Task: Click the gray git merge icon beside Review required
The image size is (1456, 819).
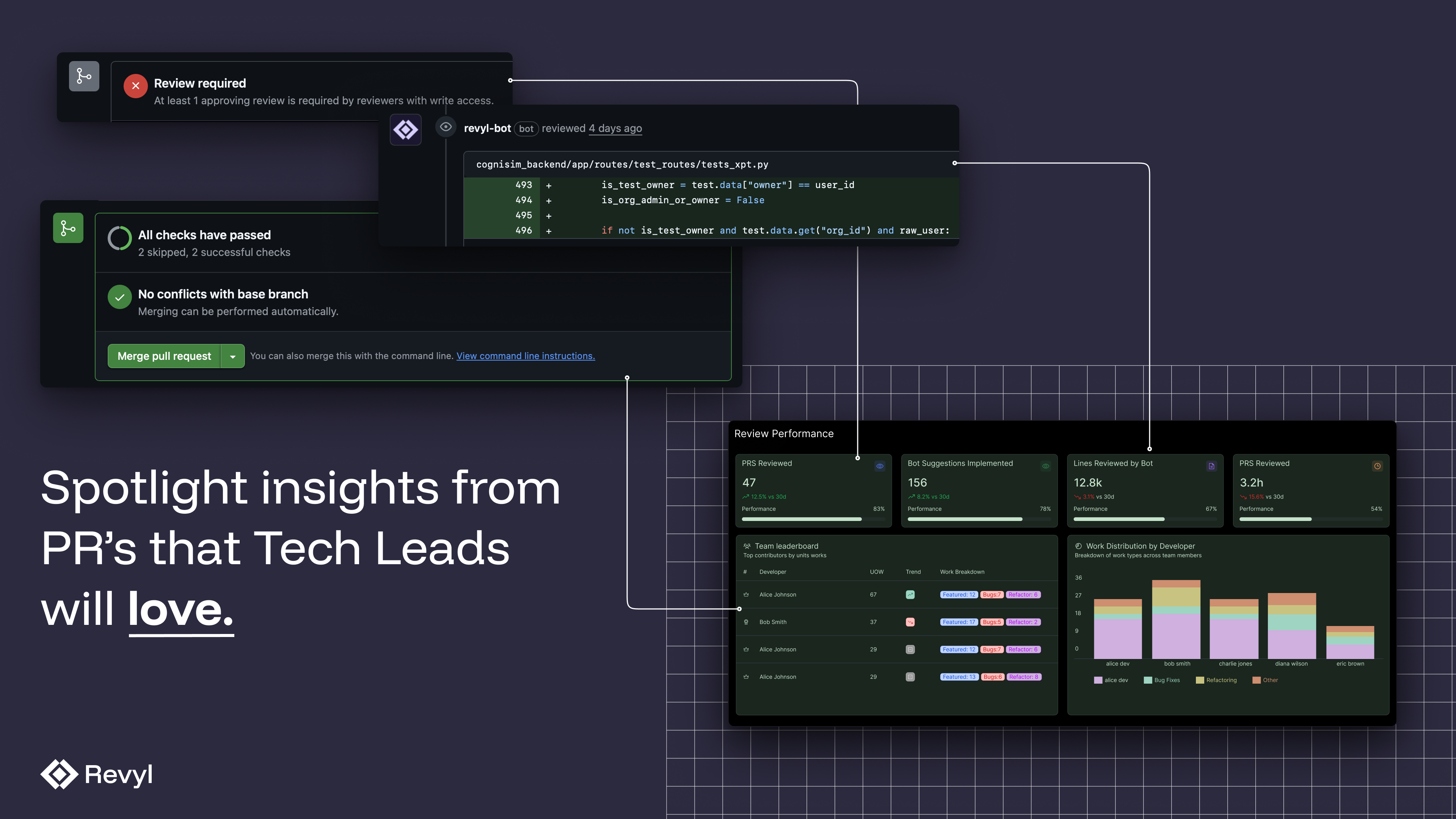Action: click(x=84, y=76)
